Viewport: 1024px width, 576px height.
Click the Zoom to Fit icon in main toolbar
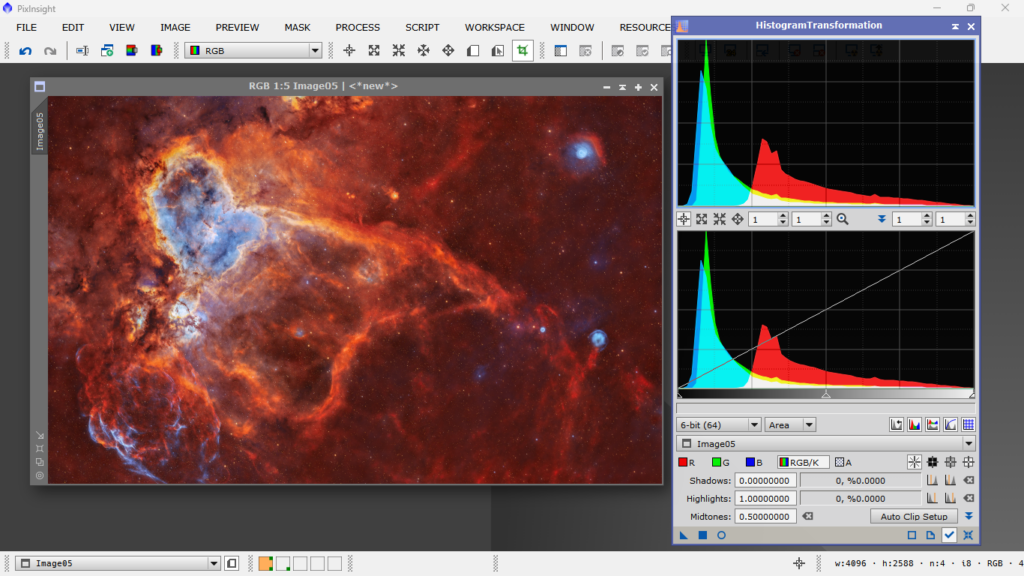[x=374, y=51]
